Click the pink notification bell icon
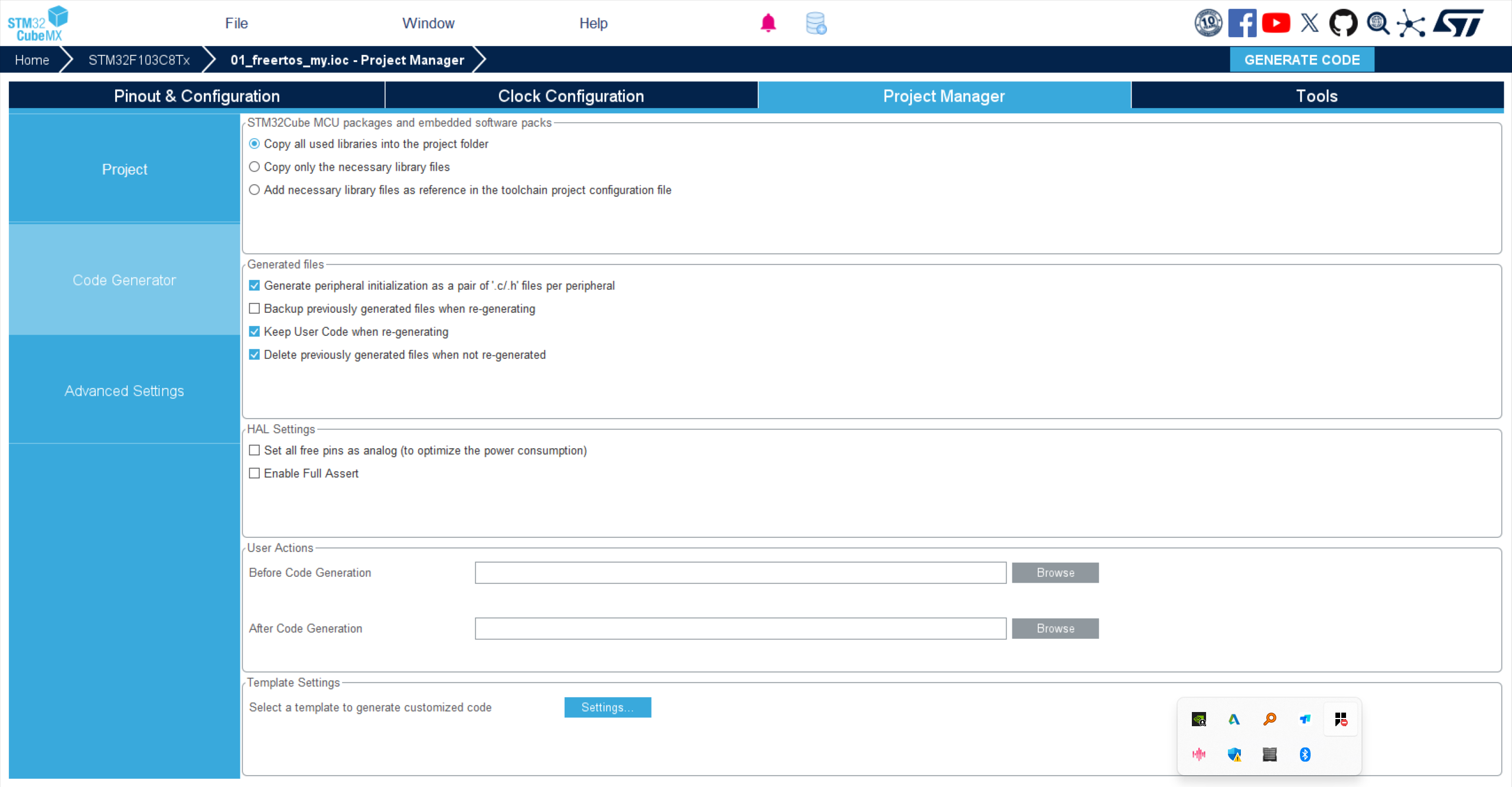This screenshot has width=1512, height=787. 768,23
